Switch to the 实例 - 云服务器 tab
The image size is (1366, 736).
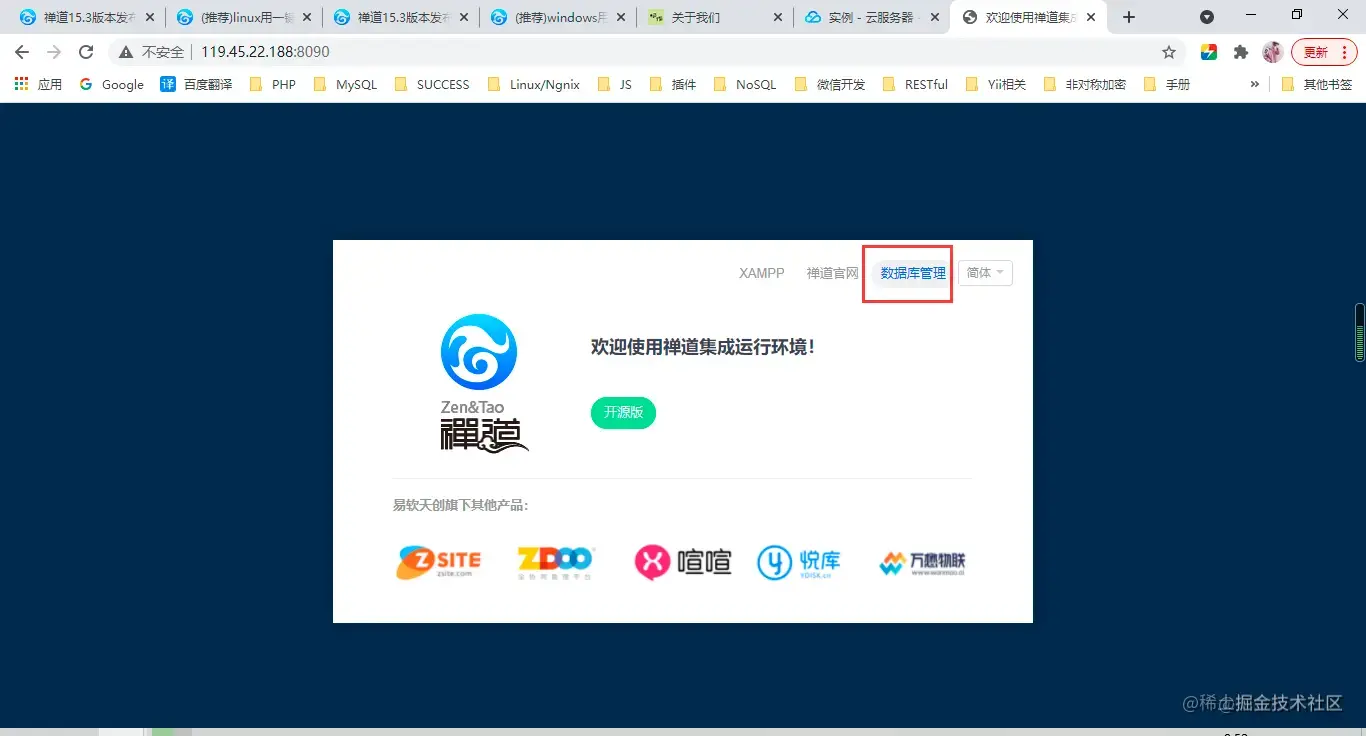click(x=871, y=17)
